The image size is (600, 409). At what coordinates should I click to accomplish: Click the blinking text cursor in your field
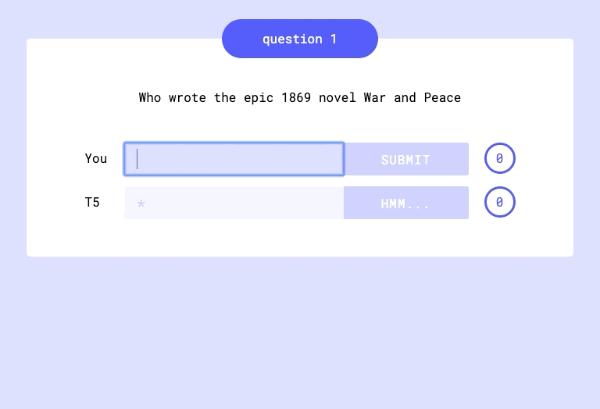(x=138, y=159)
